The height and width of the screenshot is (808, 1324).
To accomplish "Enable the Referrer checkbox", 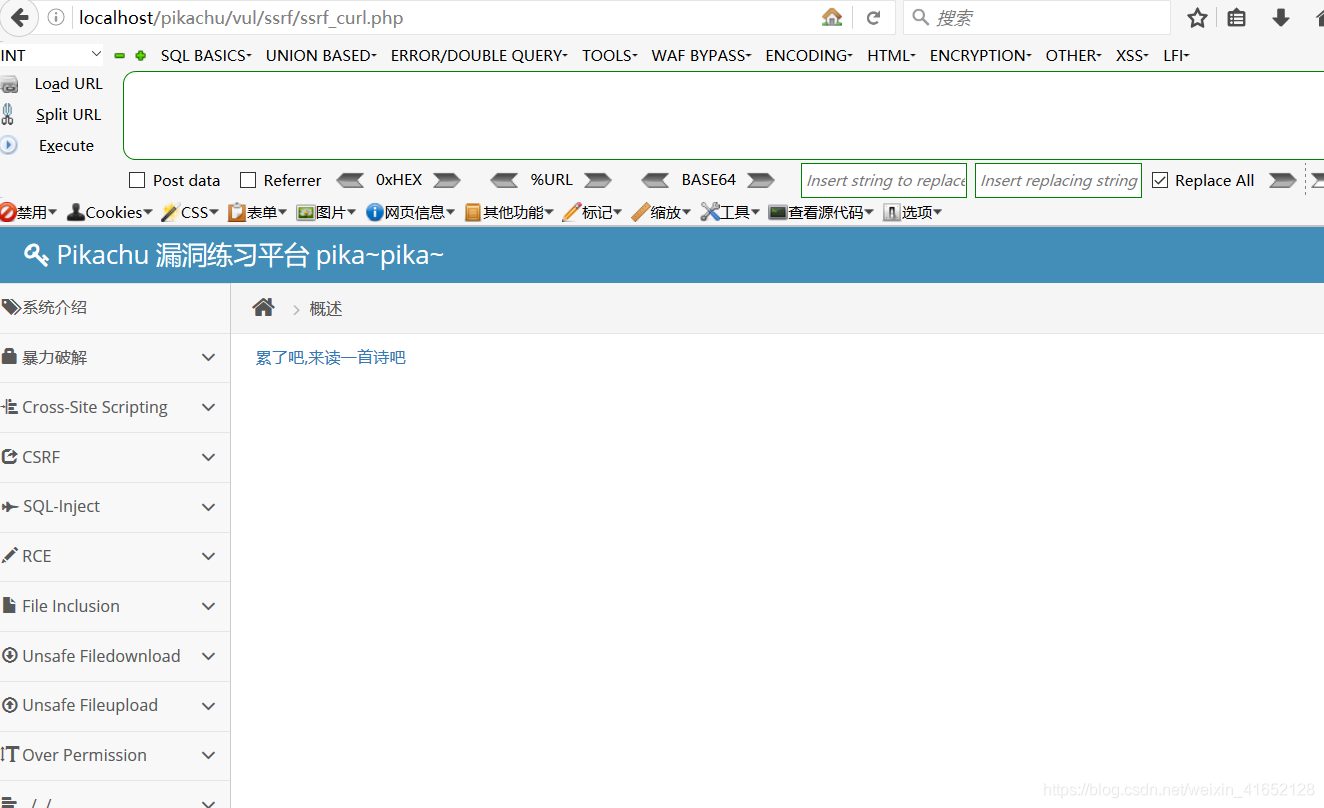I will [249, 180].
